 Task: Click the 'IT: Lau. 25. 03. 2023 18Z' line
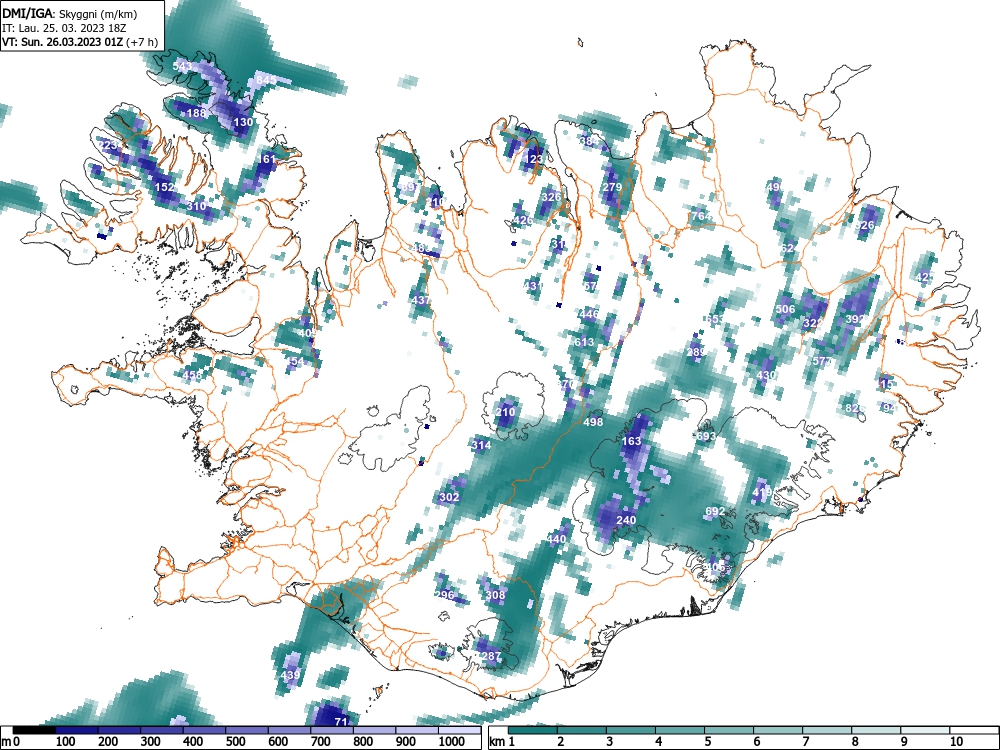66,28
